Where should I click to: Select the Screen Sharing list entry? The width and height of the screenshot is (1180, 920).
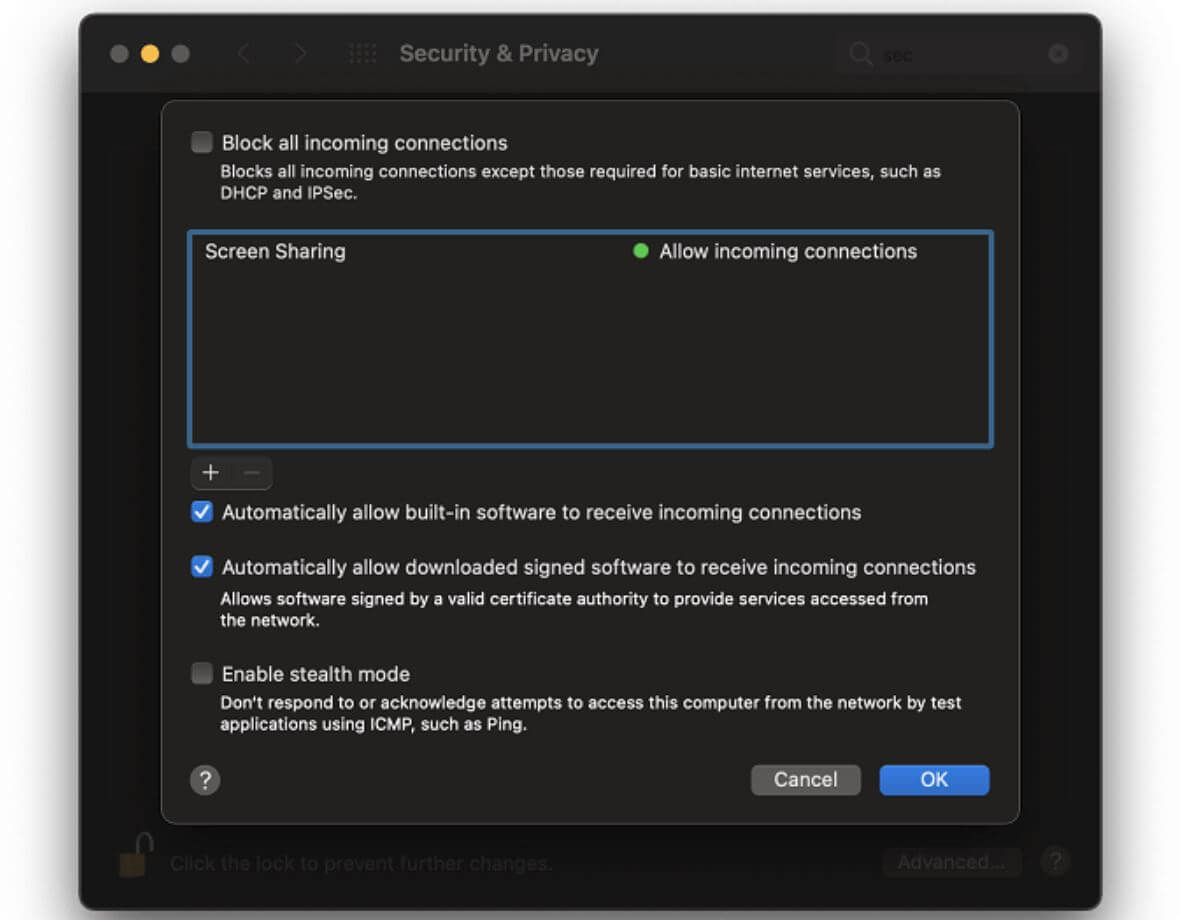pos(275,252)
